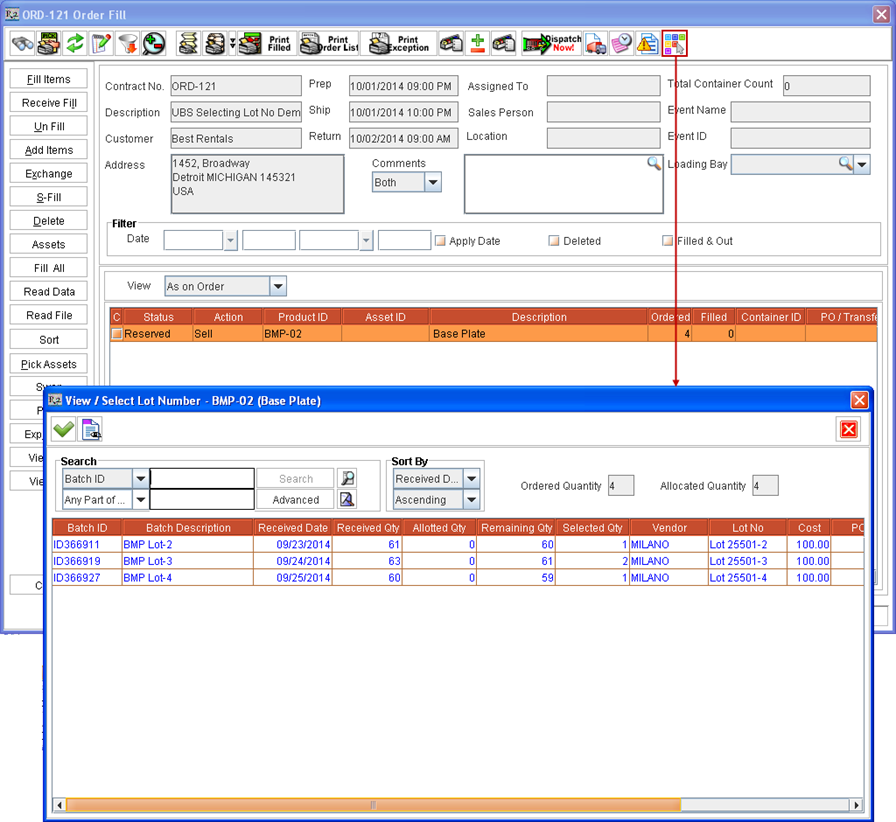Check the Filled & Out checkbox
Viewport: 896px width, 822px height.
[x=667, y=240]
